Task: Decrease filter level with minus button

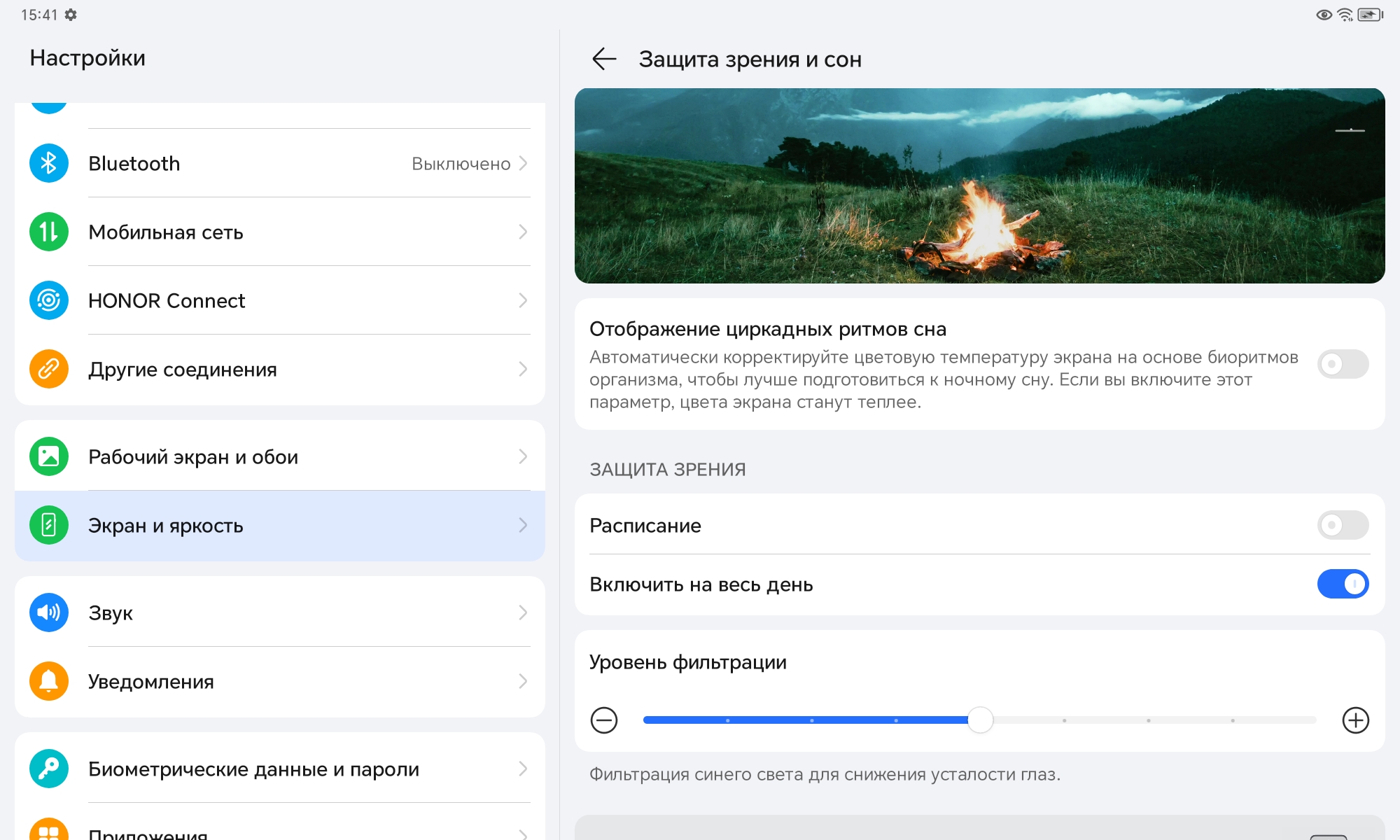Action: (x=603, y=720)
